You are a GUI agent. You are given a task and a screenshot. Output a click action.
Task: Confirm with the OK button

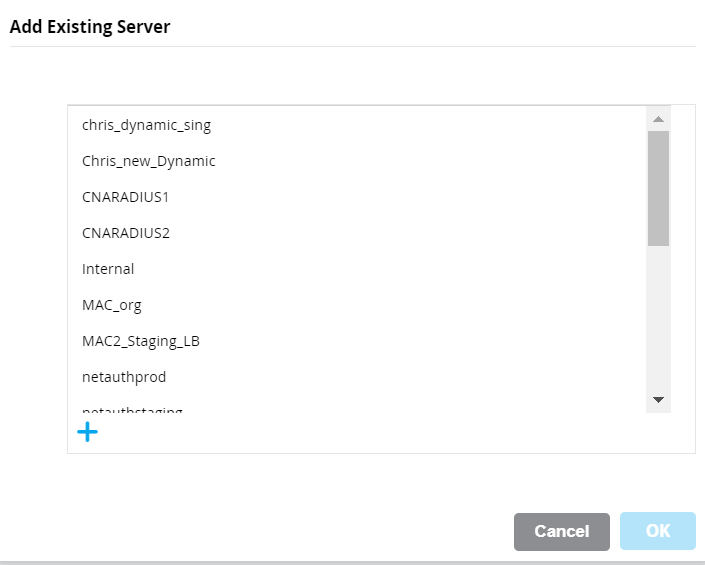[658, 532]
